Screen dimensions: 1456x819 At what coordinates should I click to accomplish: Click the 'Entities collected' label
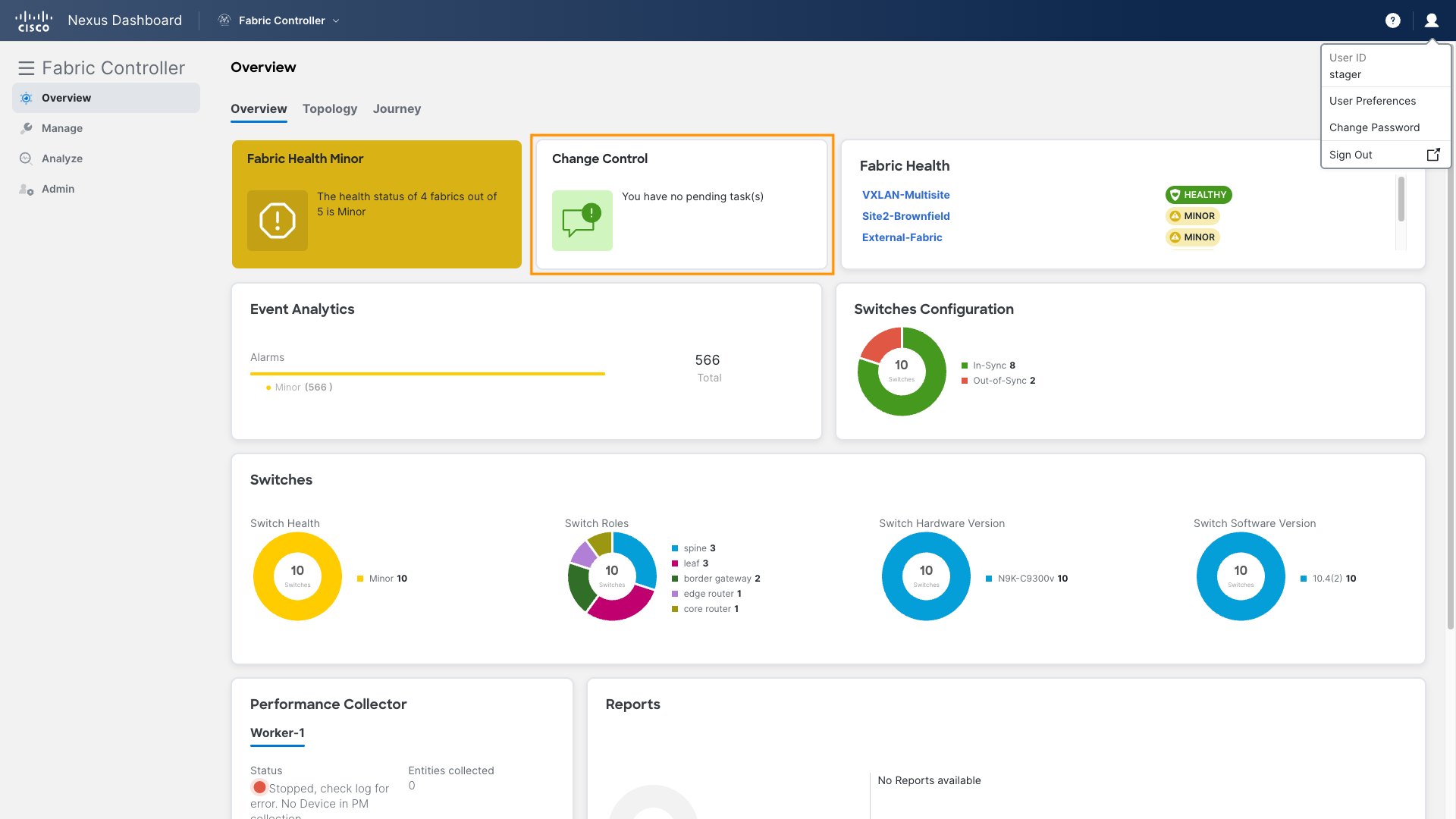(x=451, y=770)
